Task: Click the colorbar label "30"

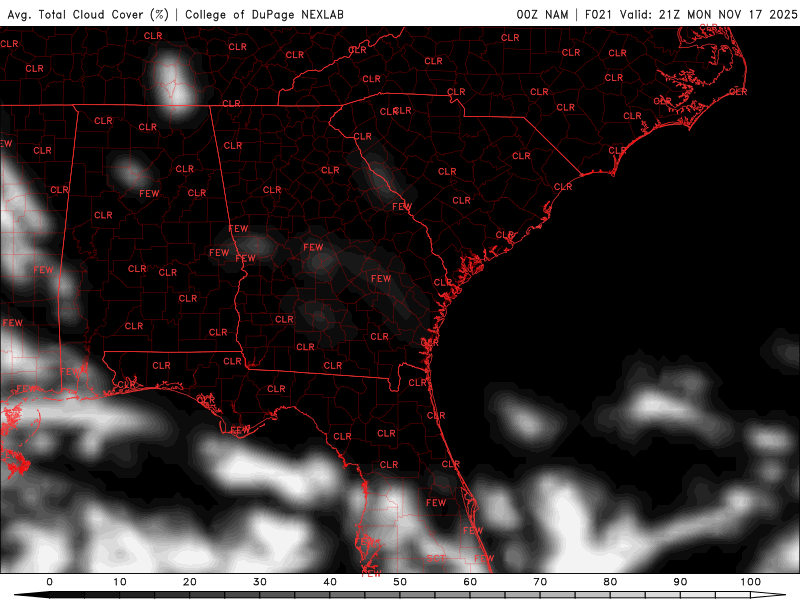Action: click(260, 582)
